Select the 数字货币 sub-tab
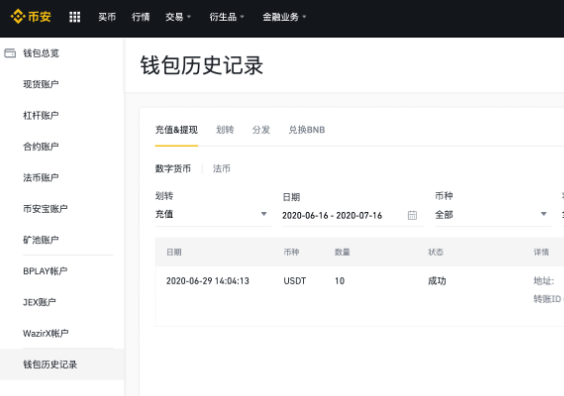The image size is (564, 396). 173,168
